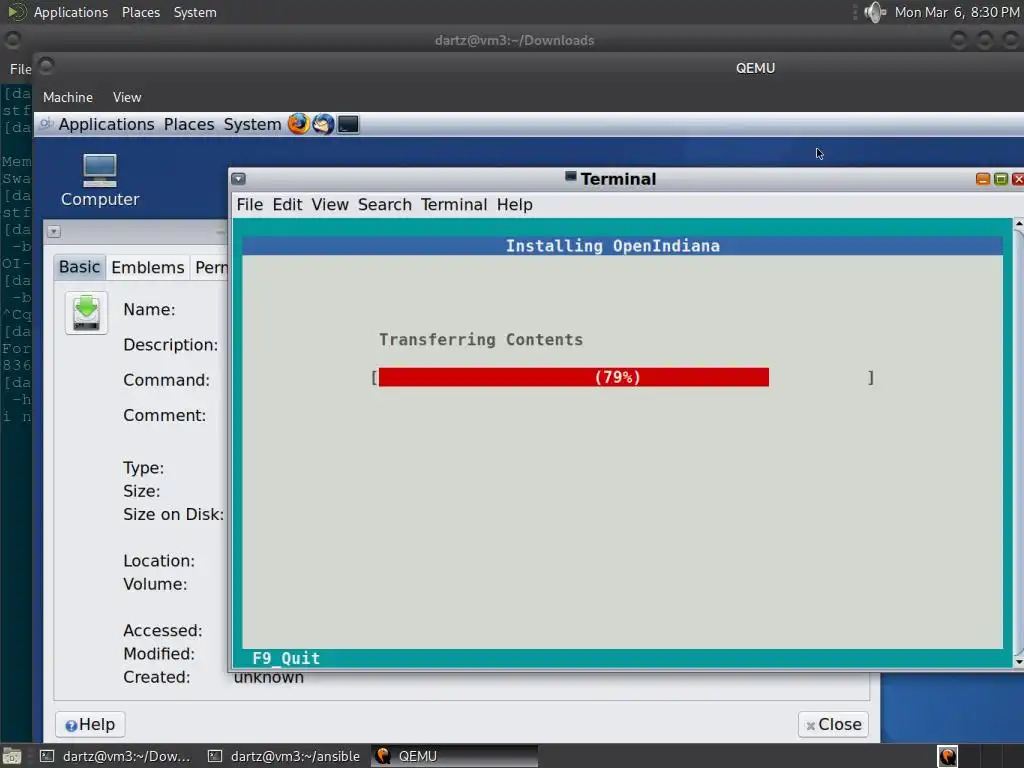Click F9_Quit in the installer
Viewport: 1024px width, 768px height.
click(286, 658)
